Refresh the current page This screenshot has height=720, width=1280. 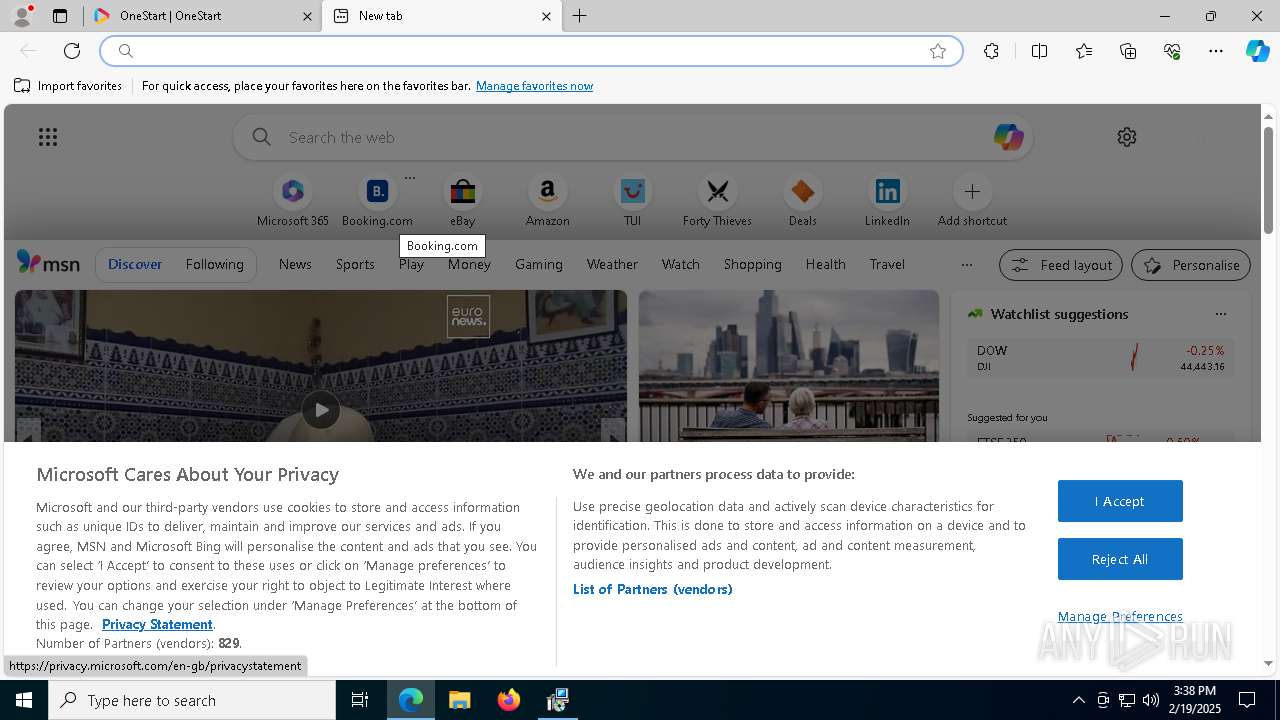pos(72,51)
